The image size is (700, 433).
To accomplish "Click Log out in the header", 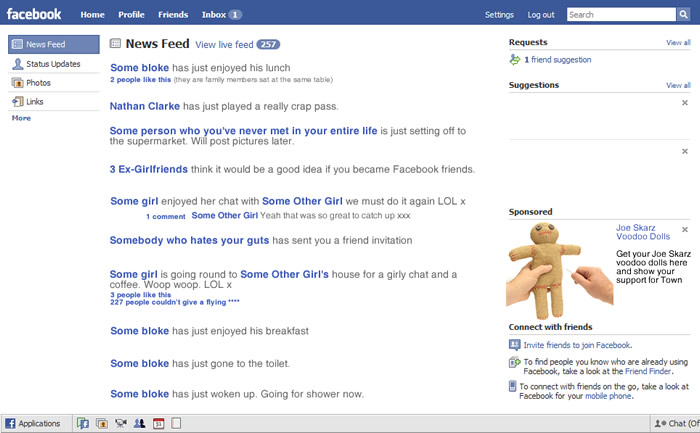I will pyautogui.click(x=541, y=15).
